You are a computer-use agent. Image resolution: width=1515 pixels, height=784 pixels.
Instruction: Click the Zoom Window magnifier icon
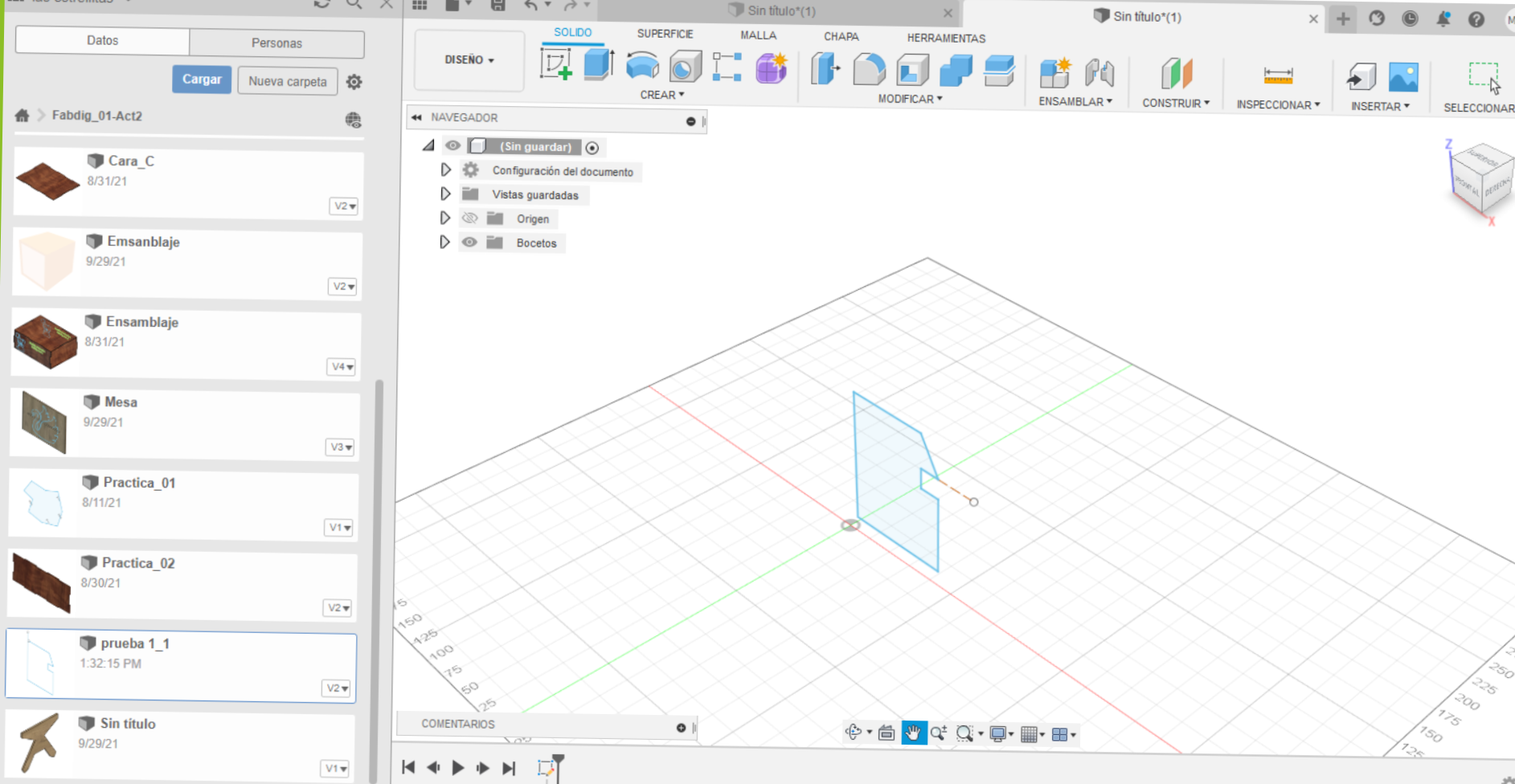click(x=964, y=733)
